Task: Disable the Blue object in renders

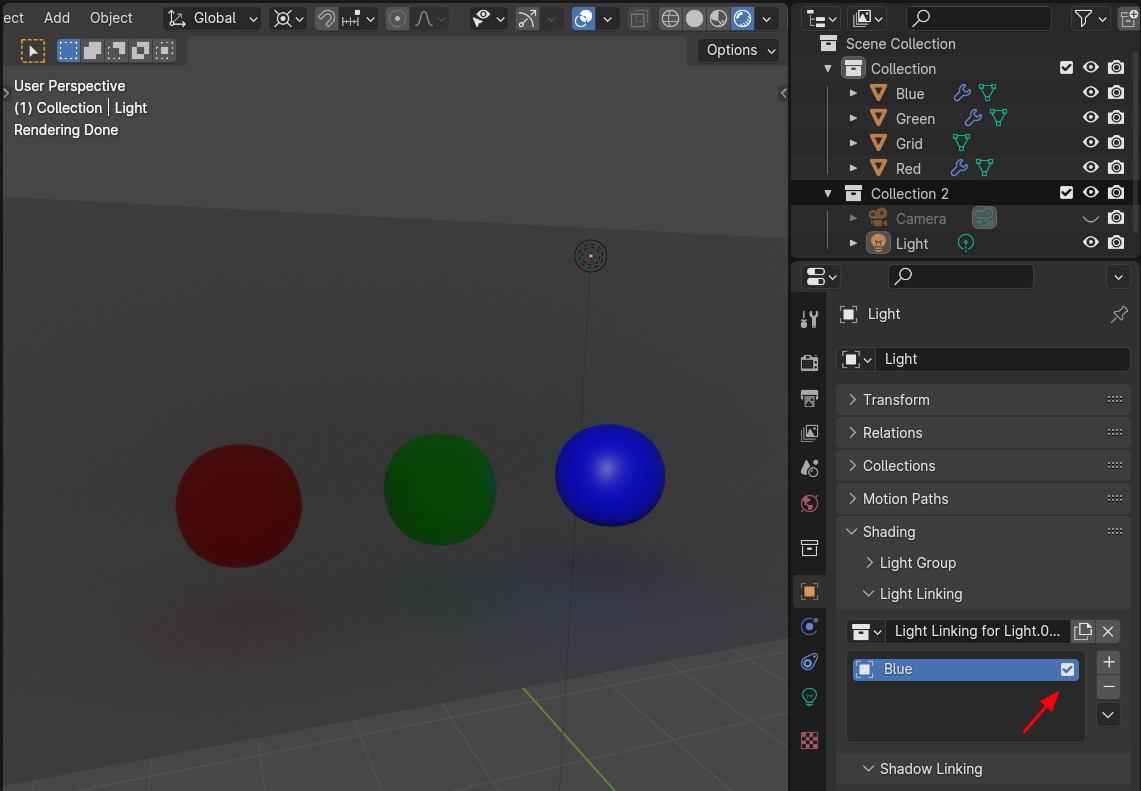Action: point(1116,92)
